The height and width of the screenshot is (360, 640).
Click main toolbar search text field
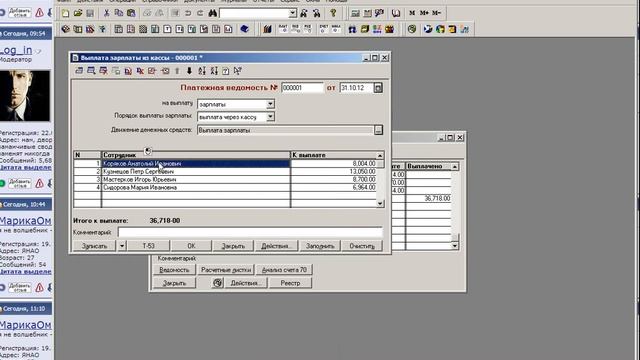pos(254,13)
